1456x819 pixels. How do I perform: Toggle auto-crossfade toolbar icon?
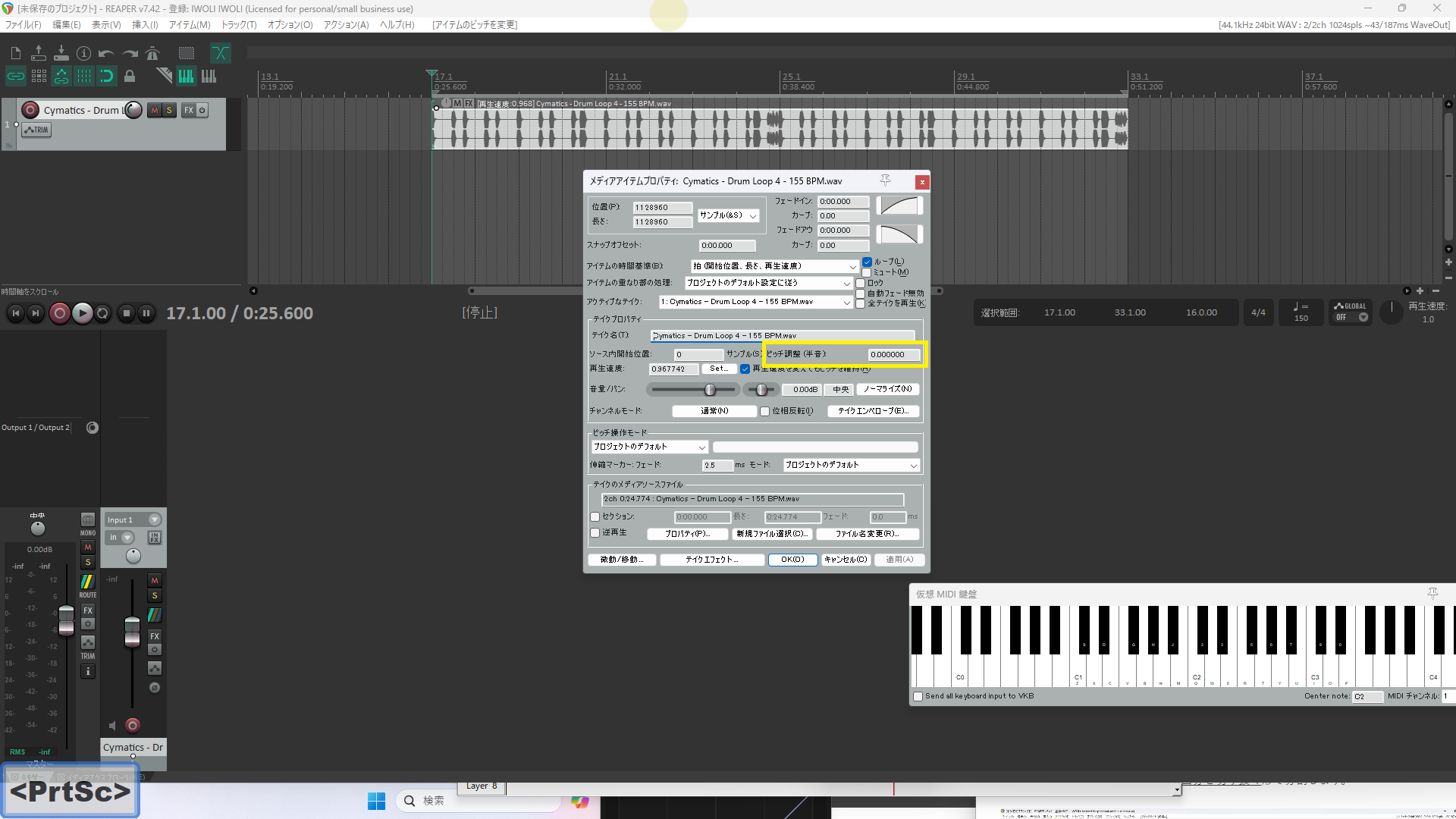click(220, 53)
